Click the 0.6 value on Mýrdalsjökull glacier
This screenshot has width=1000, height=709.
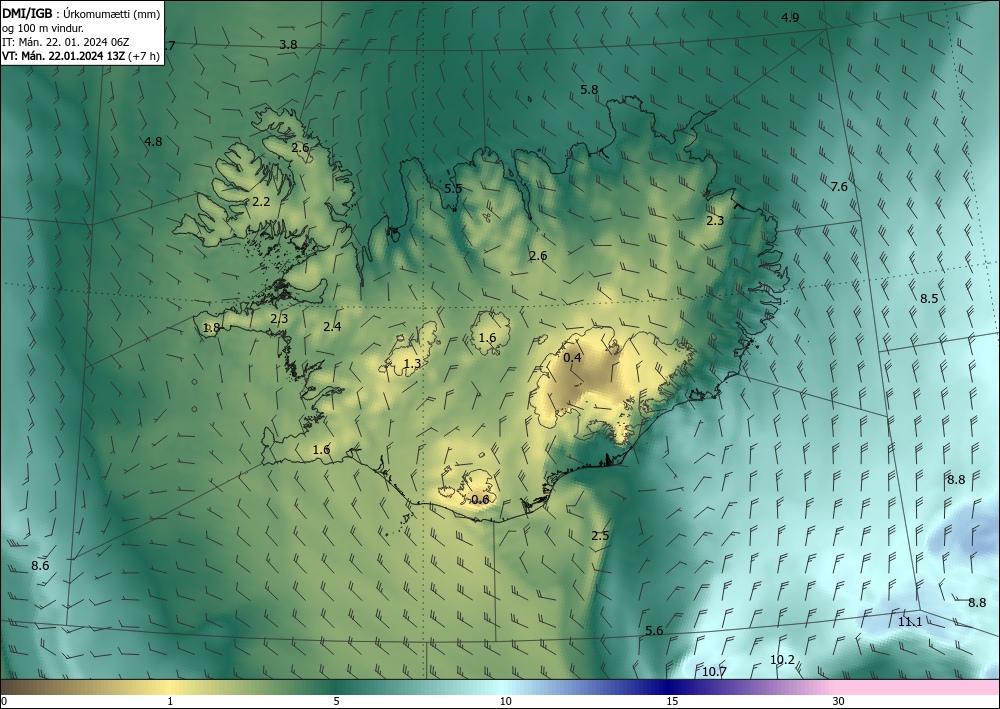pyautogui.click(x=480, y=499)
